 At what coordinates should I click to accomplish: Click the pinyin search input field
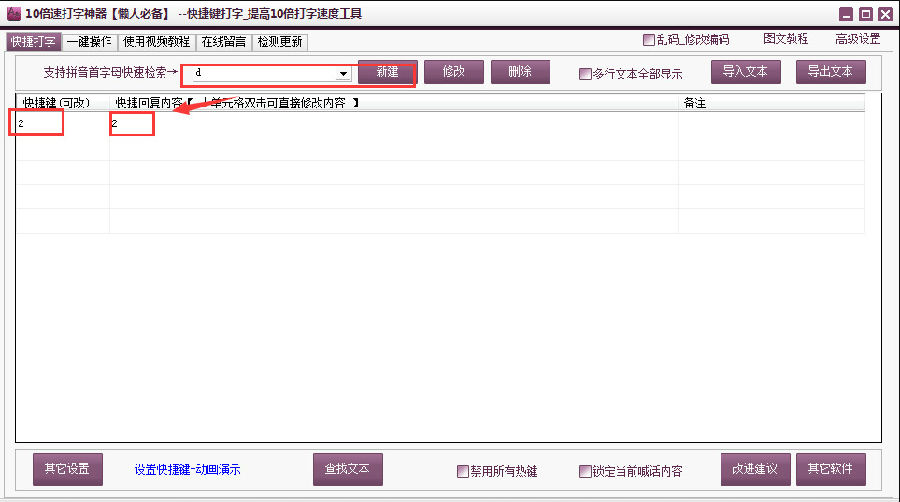click(264, 73)
